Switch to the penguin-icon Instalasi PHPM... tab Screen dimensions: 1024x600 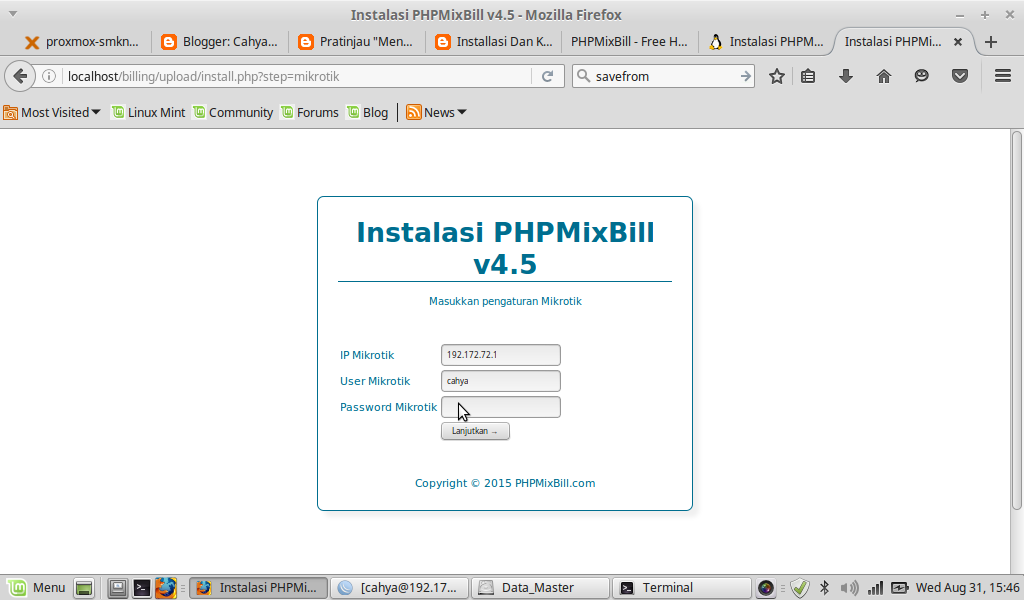766,42
